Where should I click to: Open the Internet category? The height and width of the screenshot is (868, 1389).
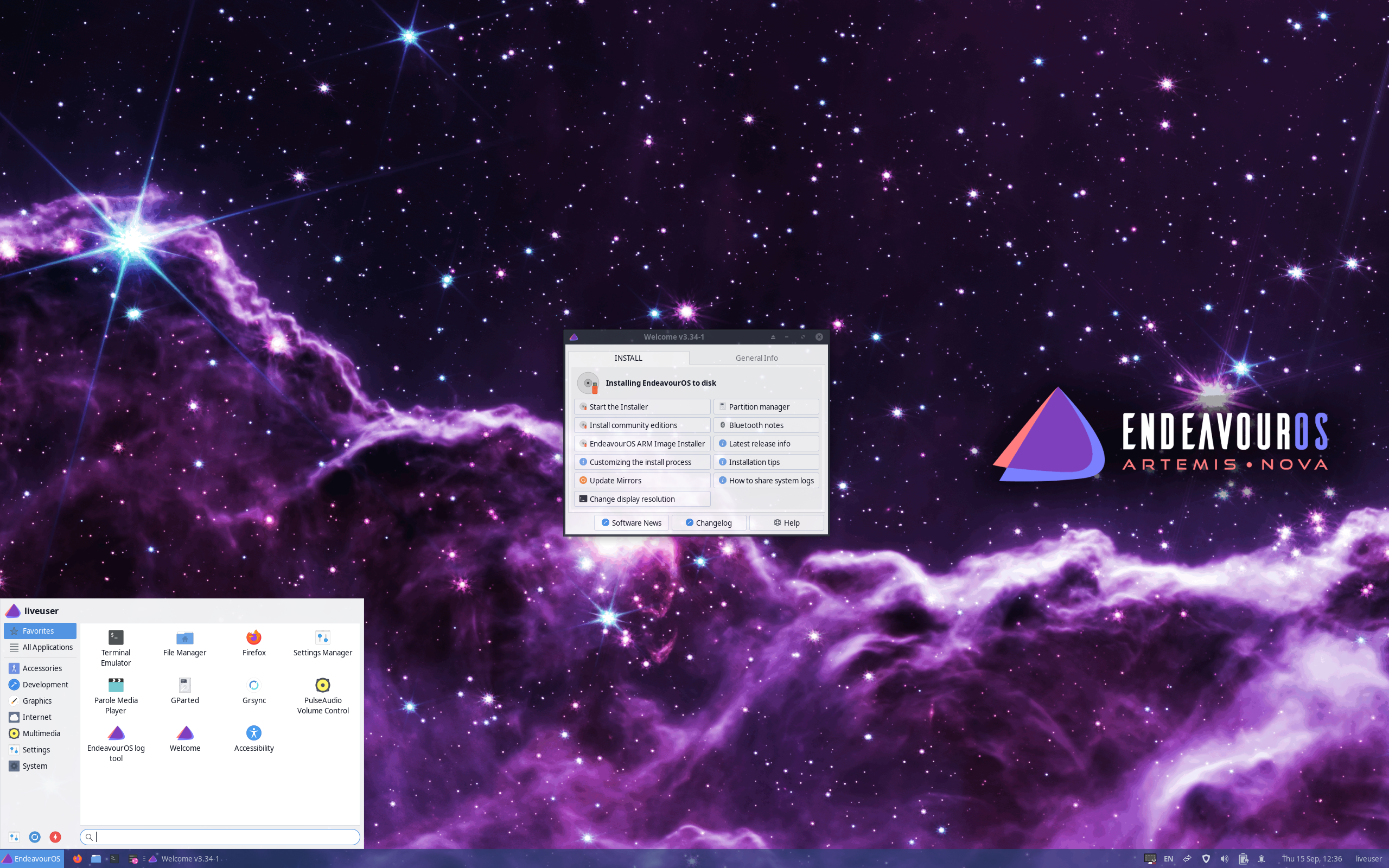(40, 717)
